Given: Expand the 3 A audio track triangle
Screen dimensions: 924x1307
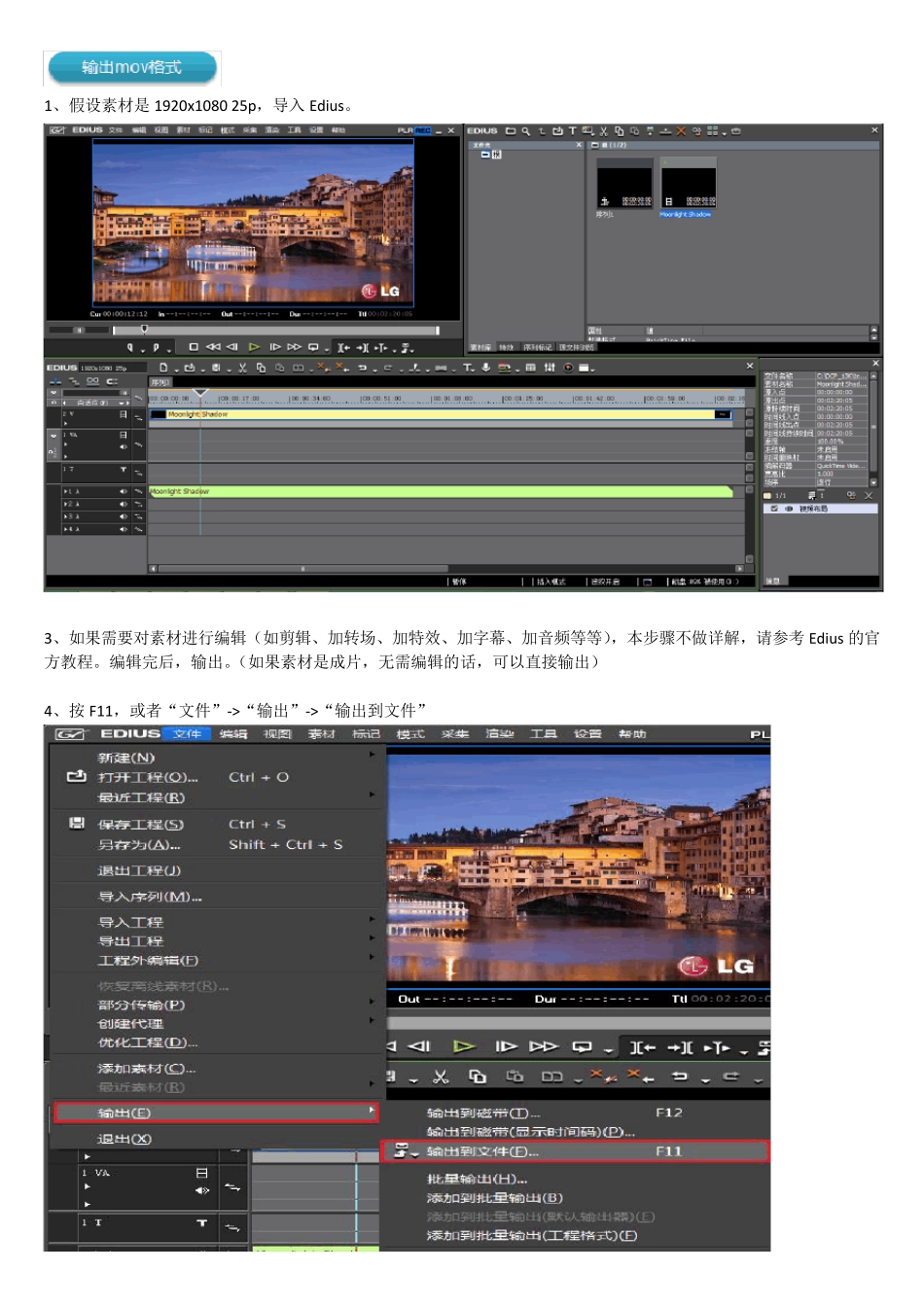Looking at the screenshot, I should tap(65, 516).
